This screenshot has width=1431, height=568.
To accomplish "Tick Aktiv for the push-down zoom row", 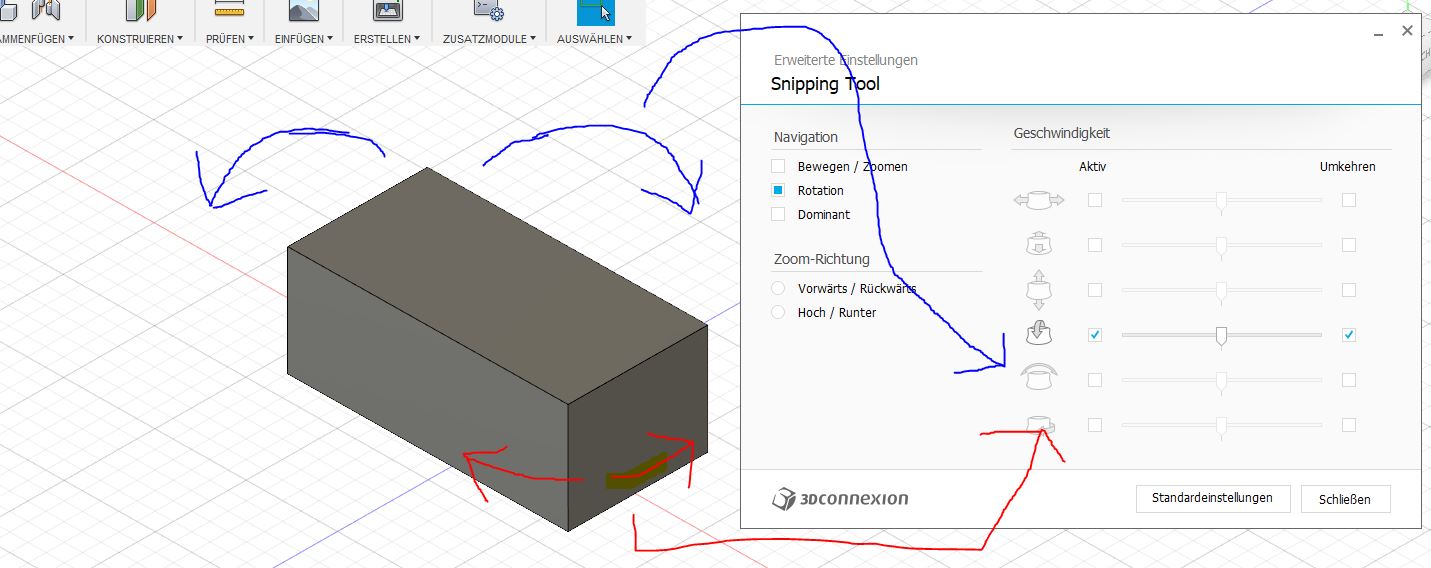I will (x=1095, y=244).
